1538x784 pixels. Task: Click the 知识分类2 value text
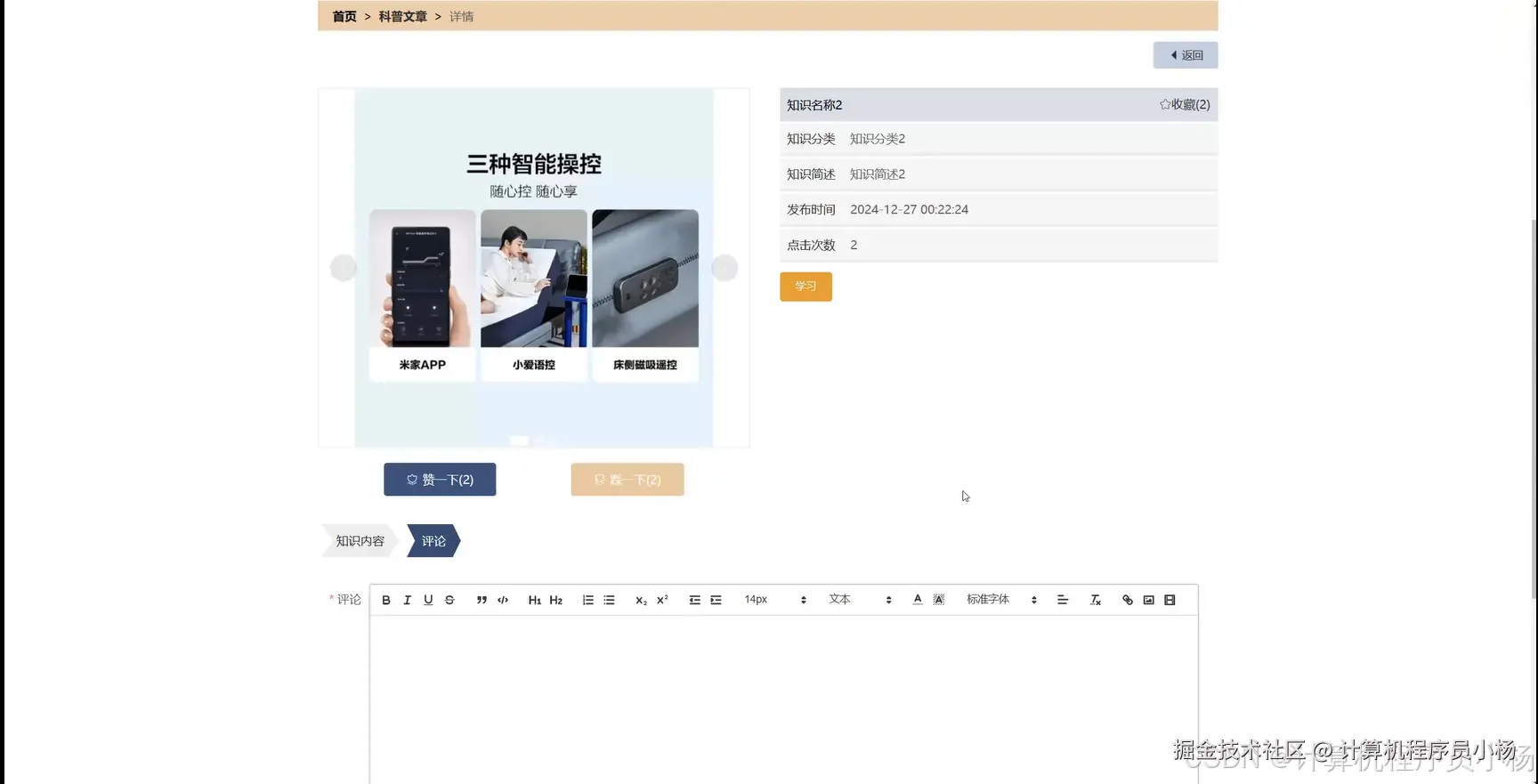click(878, 139)
